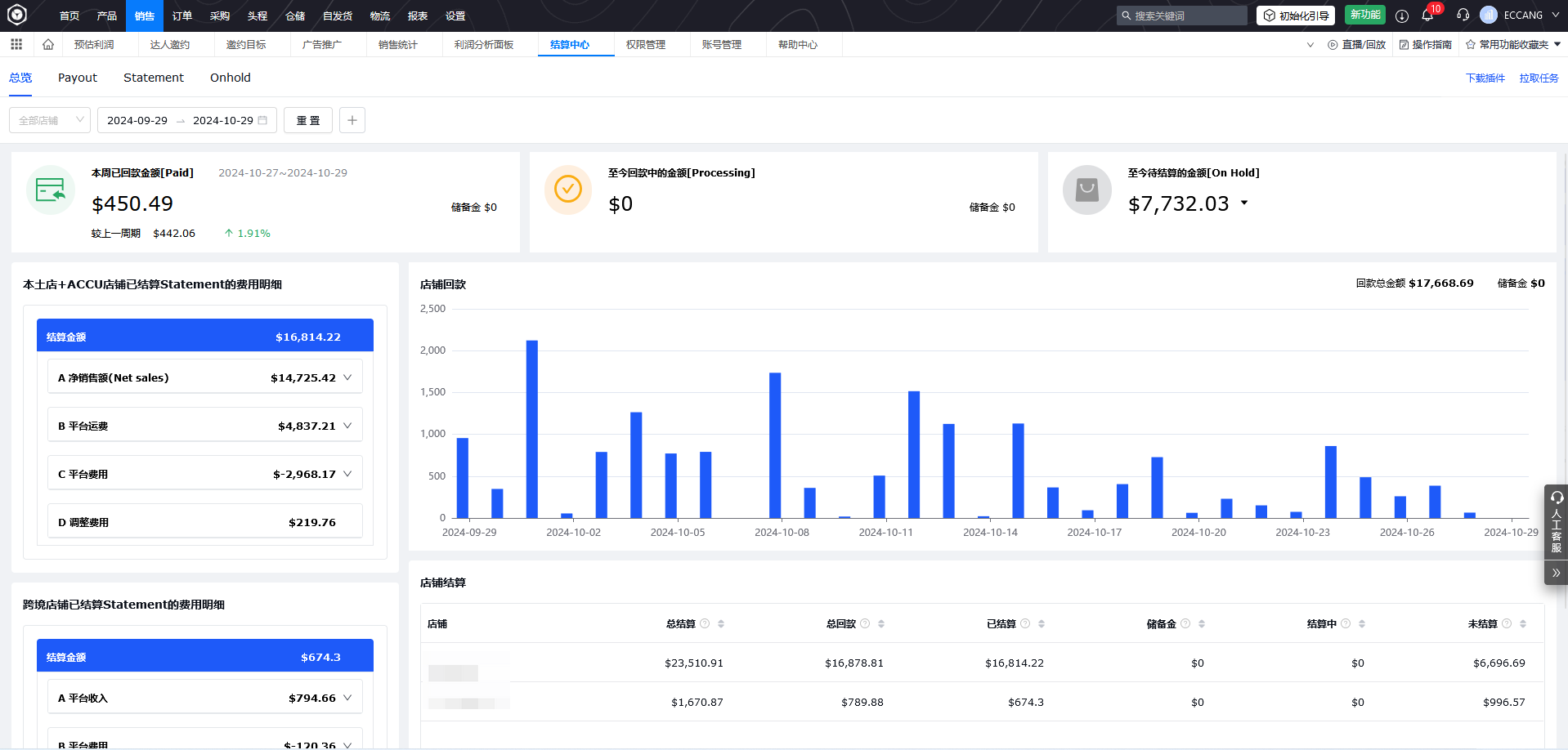Click the help icon beside 总结算 column
This screenshot has height=750, width=1568.
pos(705,623)
